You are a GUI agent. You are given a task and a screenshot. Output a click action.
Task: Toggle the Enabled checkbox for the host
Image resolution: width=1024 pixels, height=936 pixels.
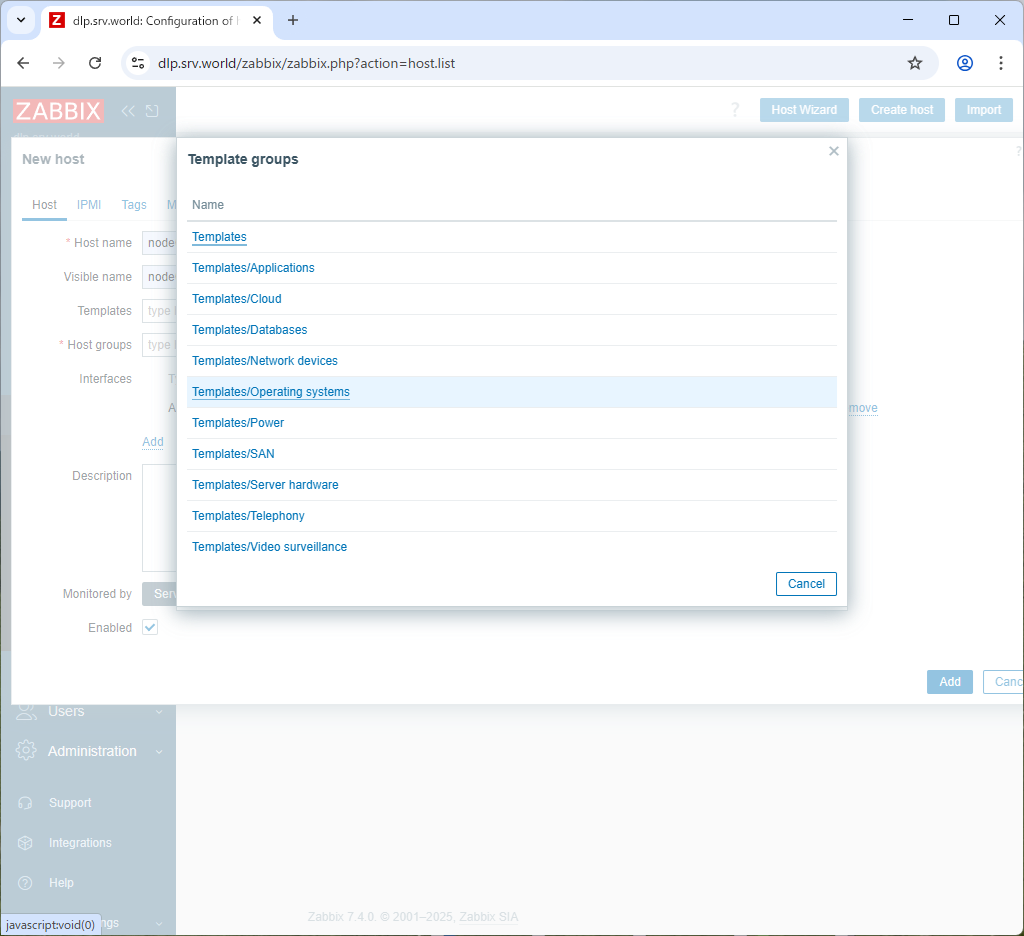[x=149, y=627]
